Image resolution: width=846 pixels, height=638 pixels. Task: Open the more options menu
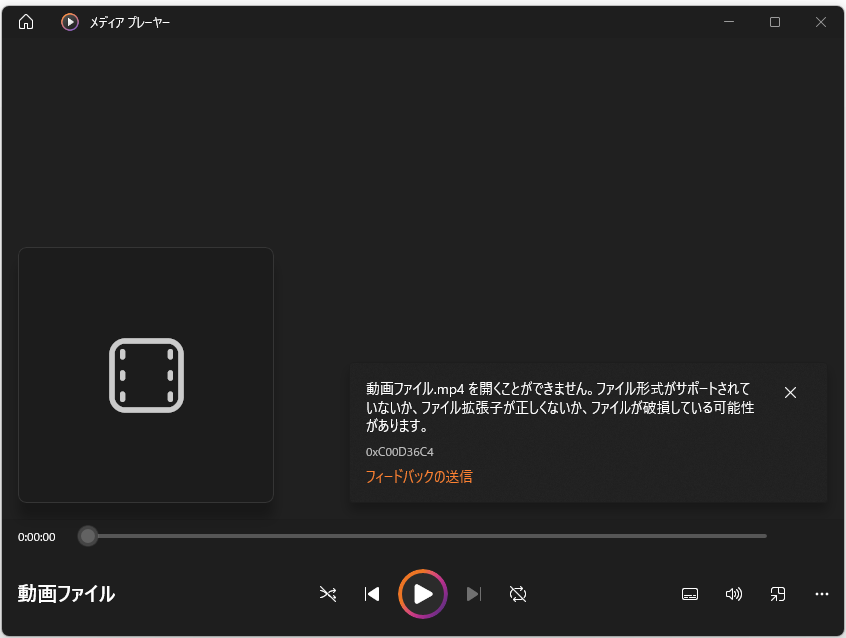822,594
